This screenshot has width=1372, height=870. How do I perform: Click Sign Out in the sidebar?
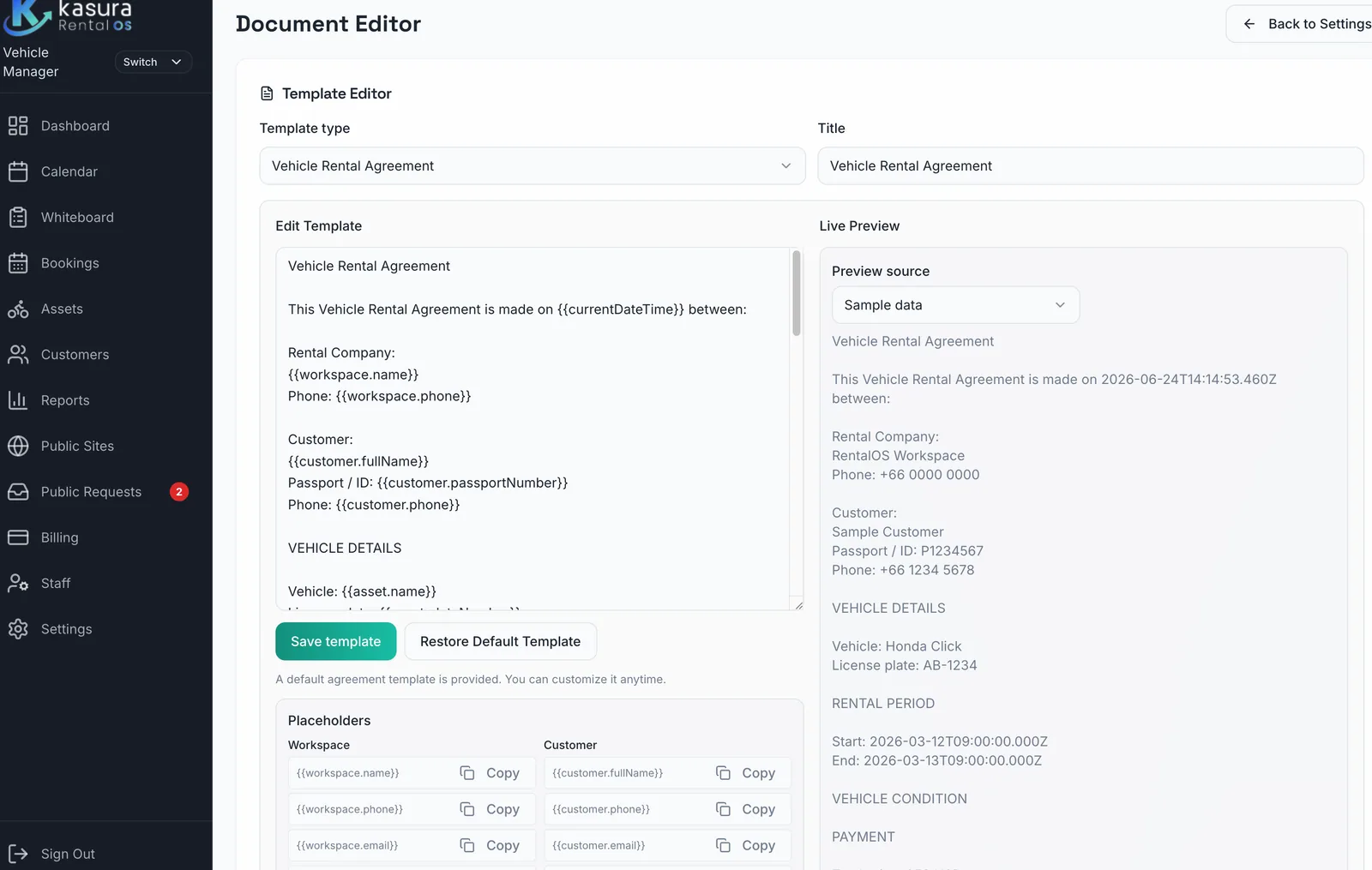tap(68, 854)
